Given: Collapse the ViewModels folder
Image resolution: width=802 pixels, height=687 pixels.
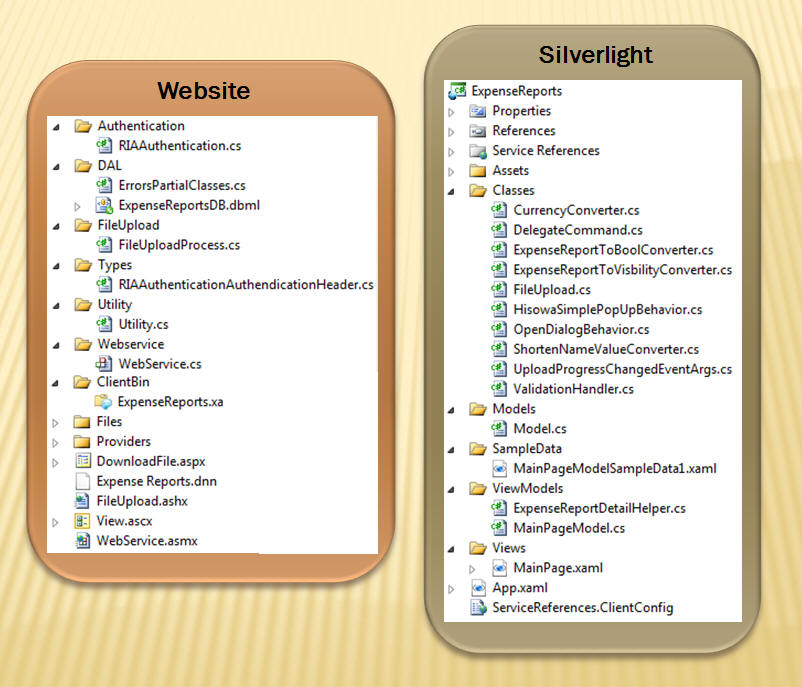Looking at the screenshot, I should (x=451, y=490).
